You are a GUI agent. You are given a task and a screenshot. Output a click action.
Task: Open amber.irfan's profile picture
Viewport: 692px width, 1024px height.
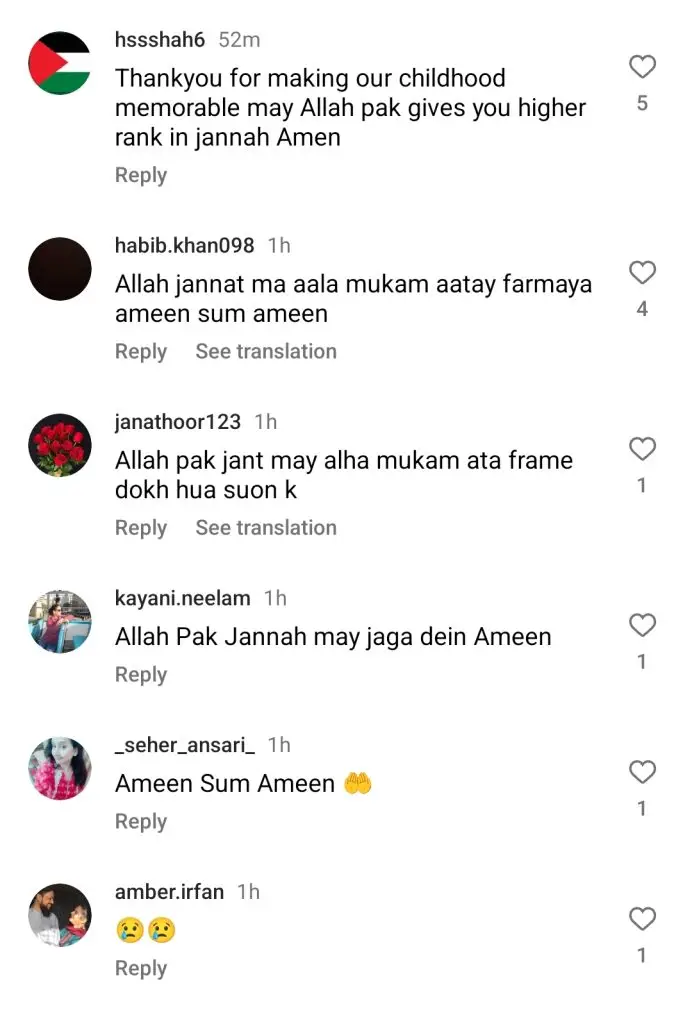point(59,915)
